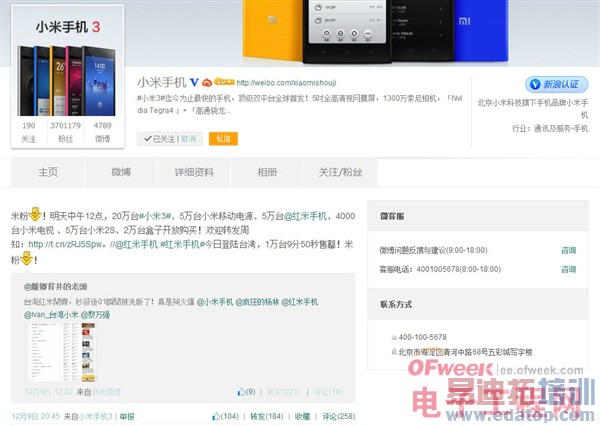Click 转发(221) on the original post
The image size is (600, 426).
pos(283,392)
